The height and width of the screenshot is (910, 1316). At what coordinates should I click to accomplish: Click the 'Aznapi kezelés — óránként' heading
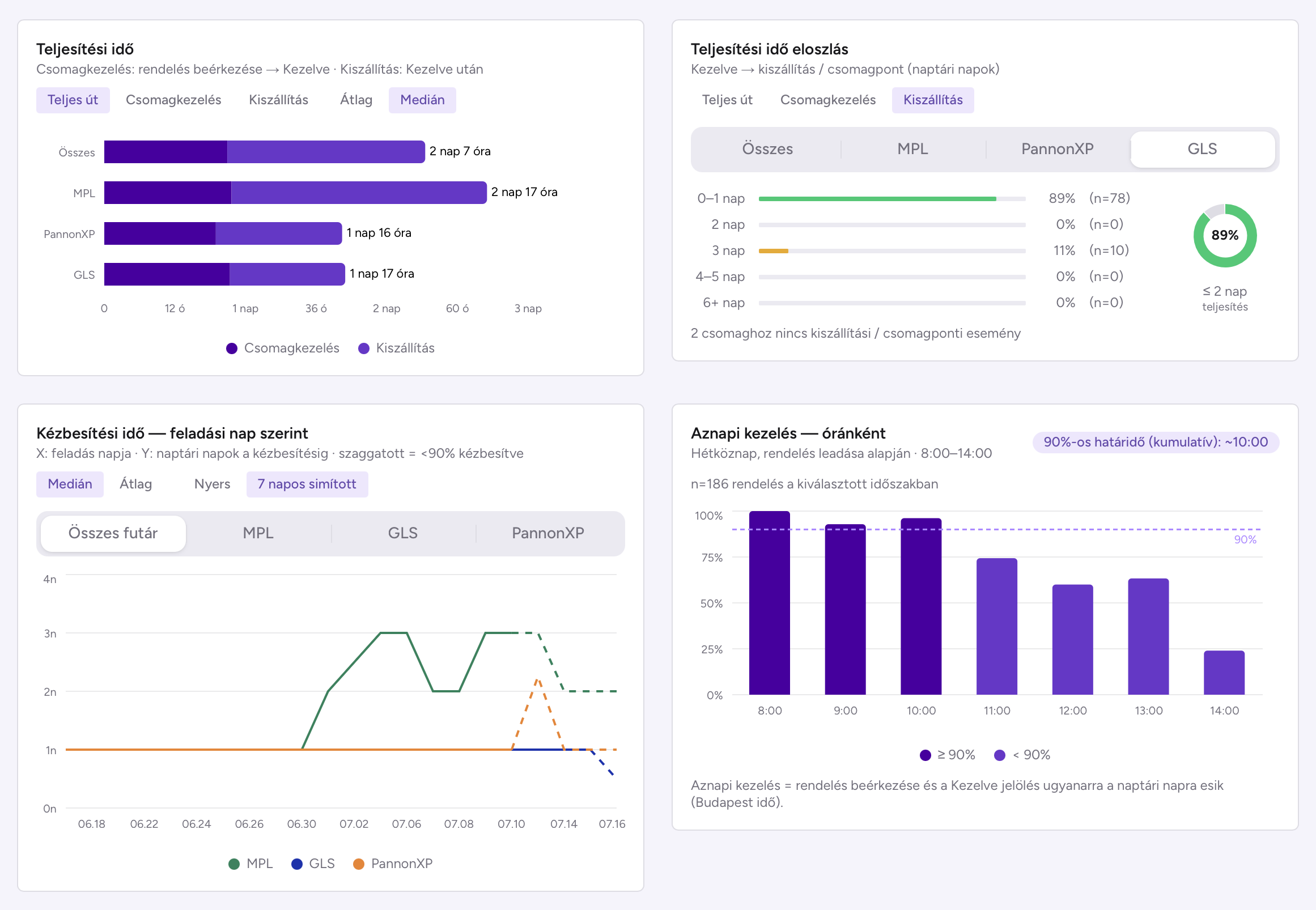point(788,434)
